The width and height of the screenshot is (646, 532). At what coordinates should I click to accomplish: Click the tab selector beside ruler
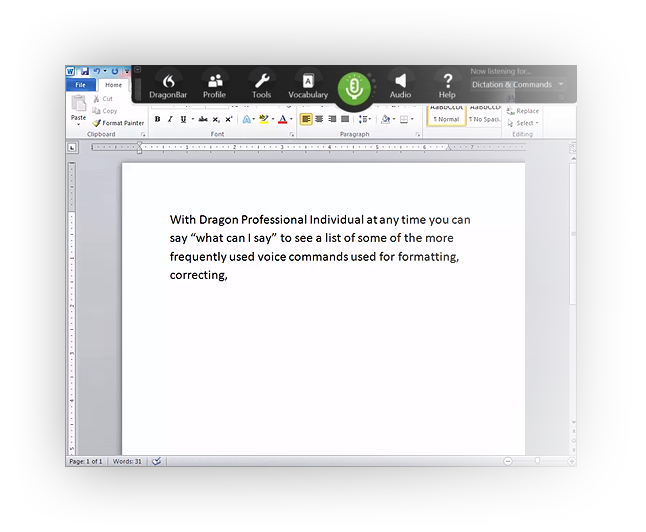point(72,147)
